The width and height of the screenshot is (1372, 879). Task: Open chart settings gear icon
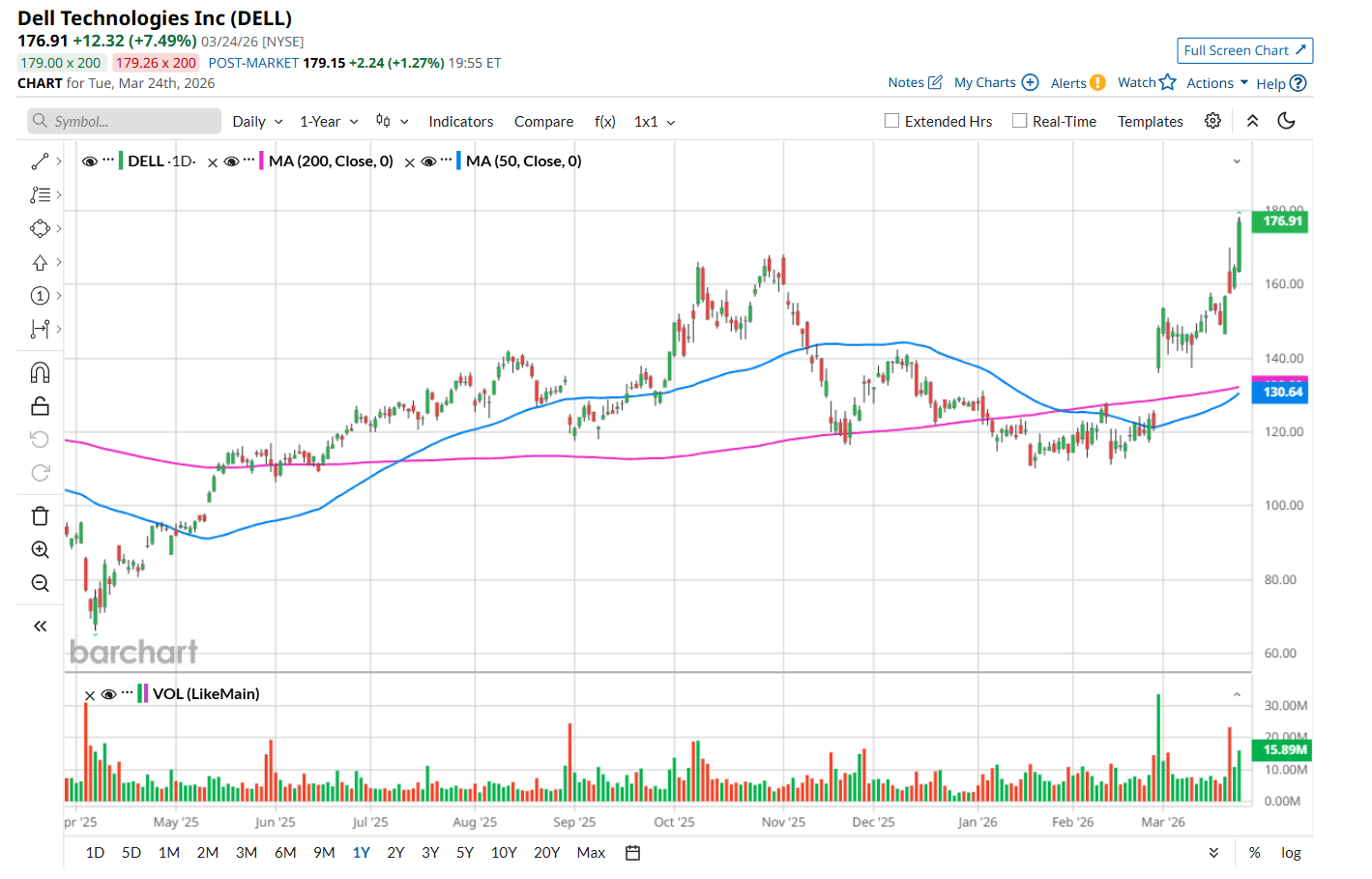pyautogui.click(x=1212, y=121)
